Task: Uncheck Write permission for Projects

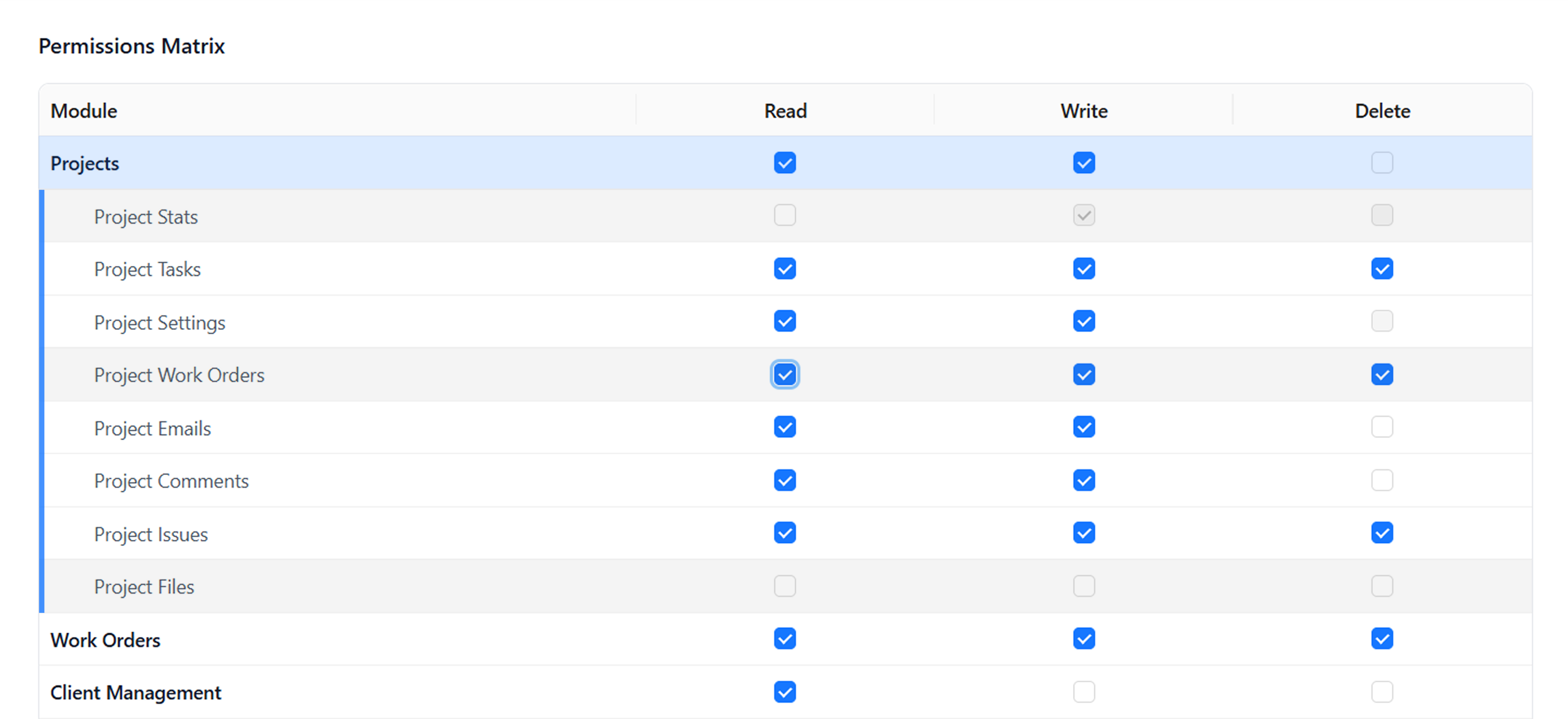Action: pyautogui.click(x=1084, y=163)
